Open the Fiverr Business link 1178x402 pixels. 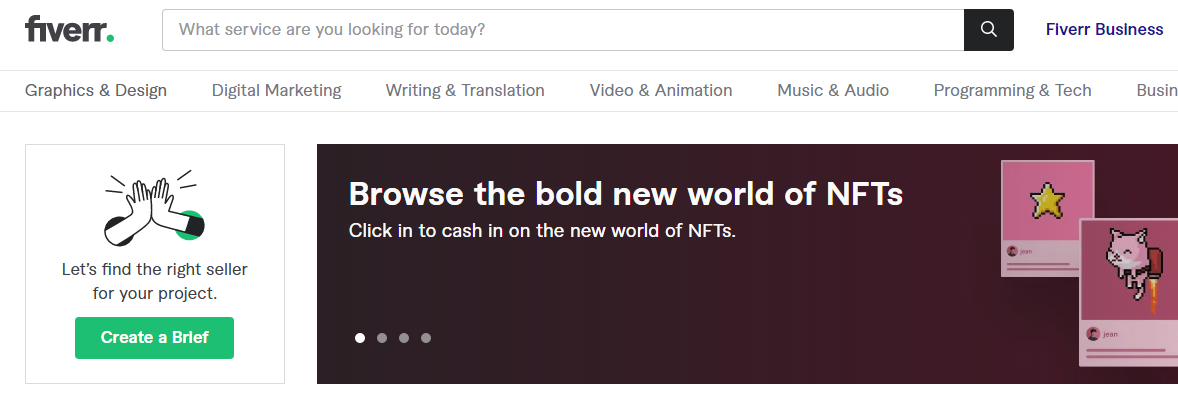coord(1104,29)
